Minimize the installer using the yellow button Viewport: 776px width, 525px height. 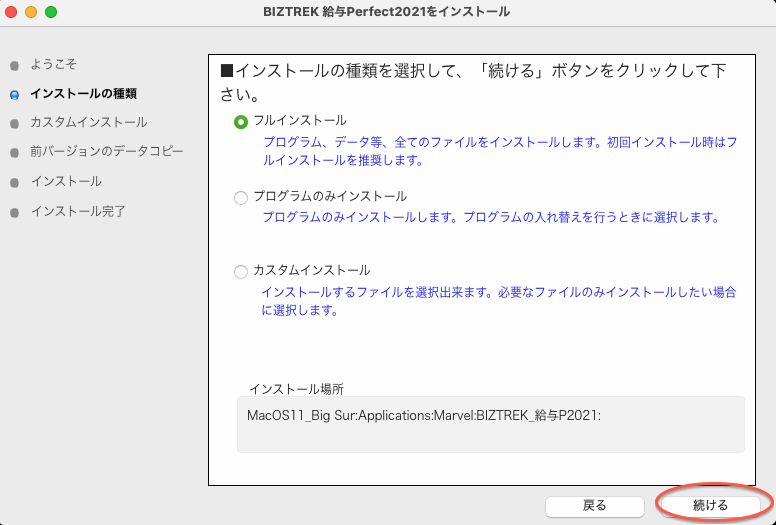pyautogui.click(x=31, y=12)
